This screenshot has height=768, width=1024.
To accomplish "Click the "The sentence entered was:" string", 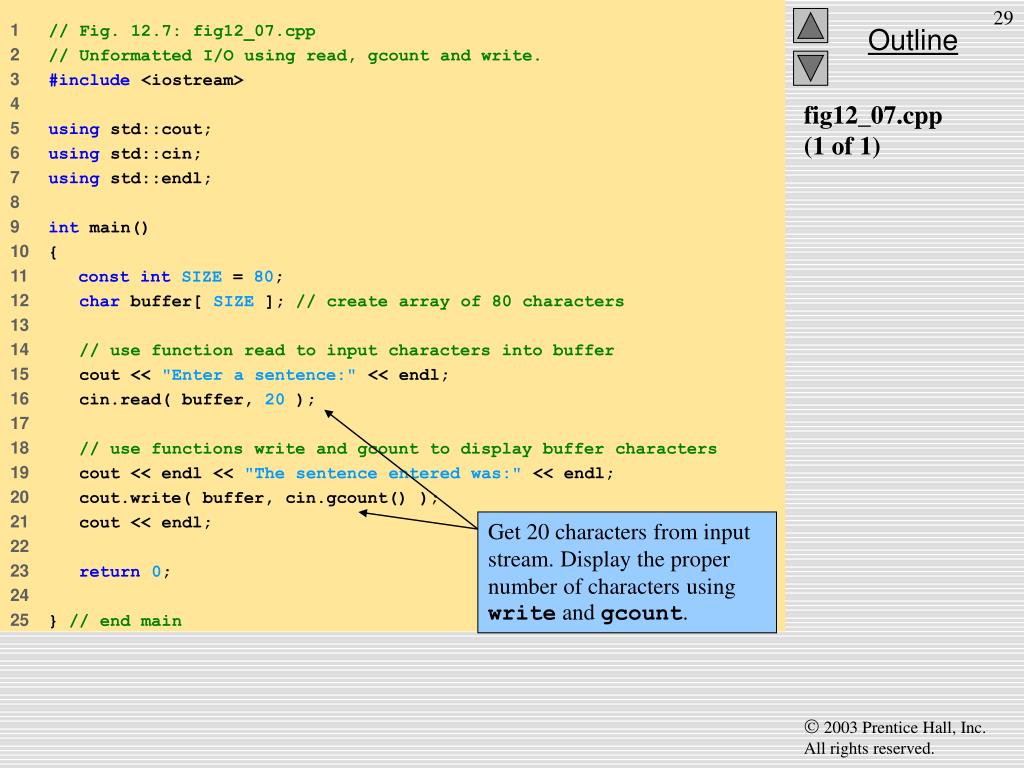I will tap(383, 473).
